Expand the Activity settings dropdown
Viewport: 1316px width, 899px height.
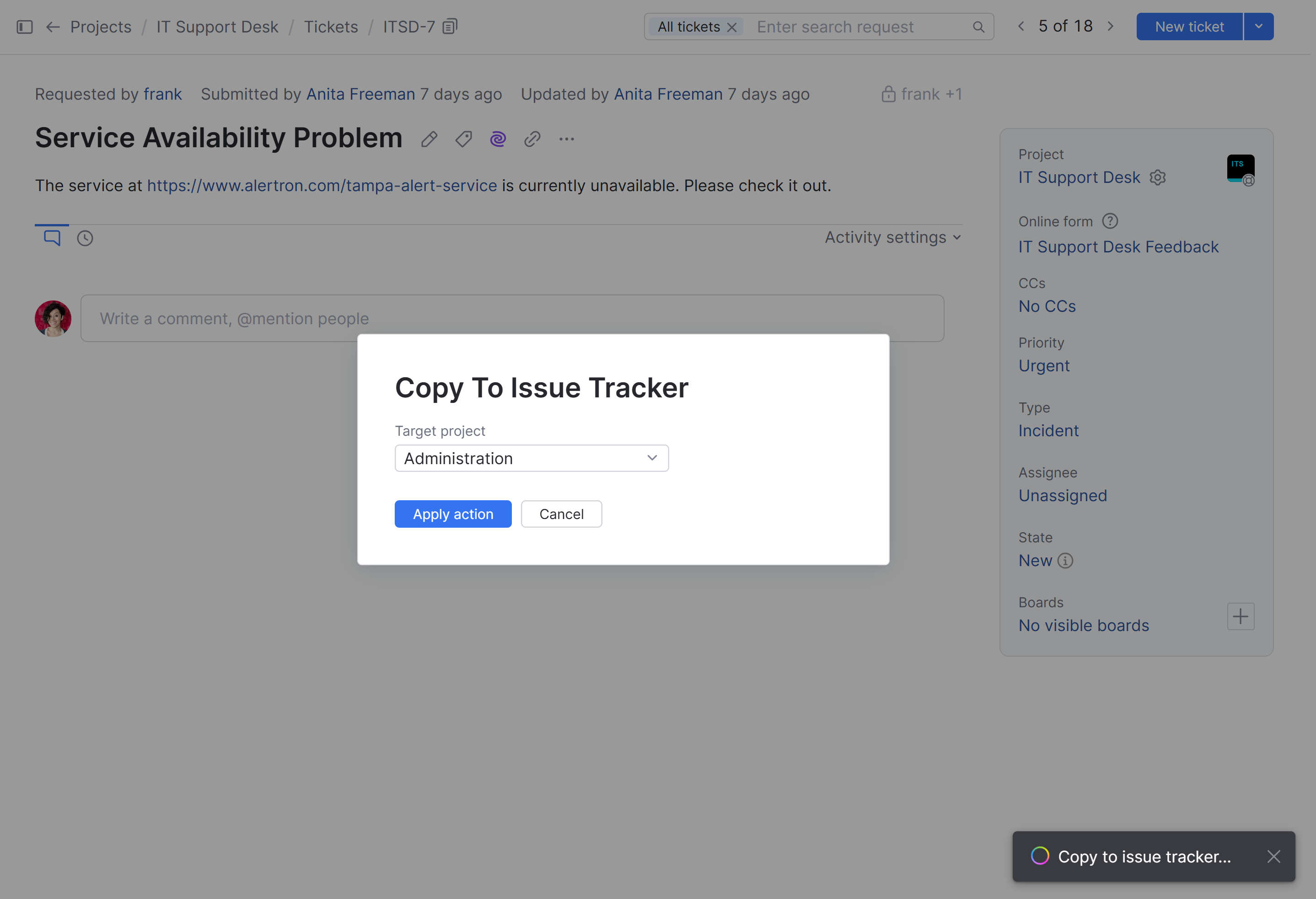click(x=892, y=237)
